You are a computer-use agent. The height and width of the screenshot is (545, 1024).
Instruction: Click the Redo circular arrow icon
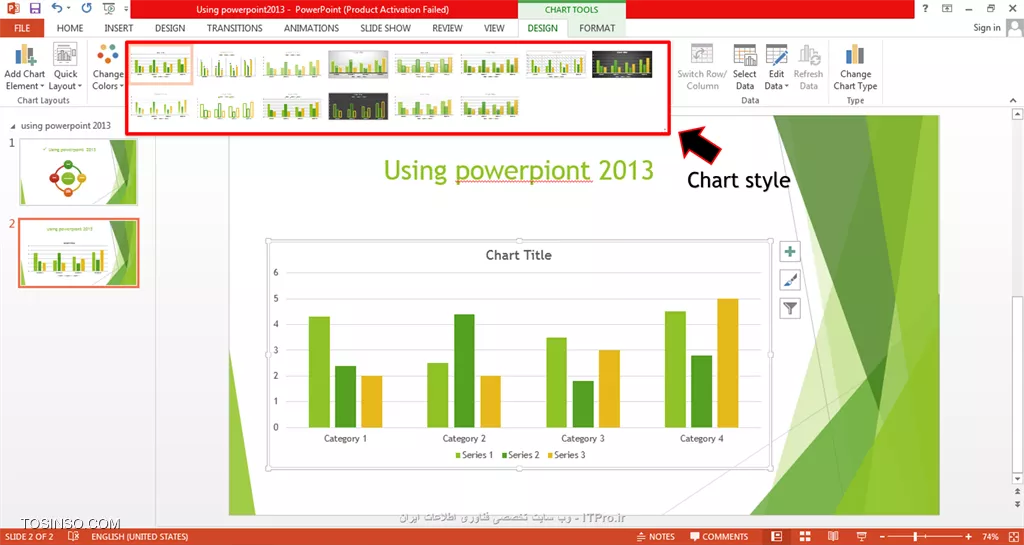coord(87,9)
